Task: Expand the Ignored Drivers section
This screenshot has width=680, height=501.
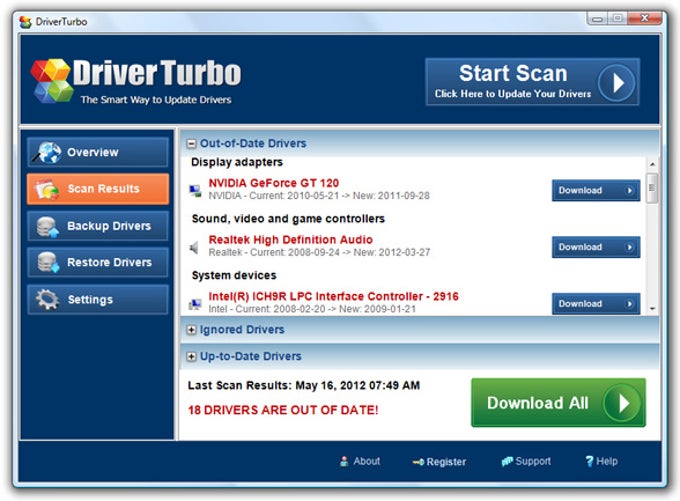Action: (x=191, y=330)
